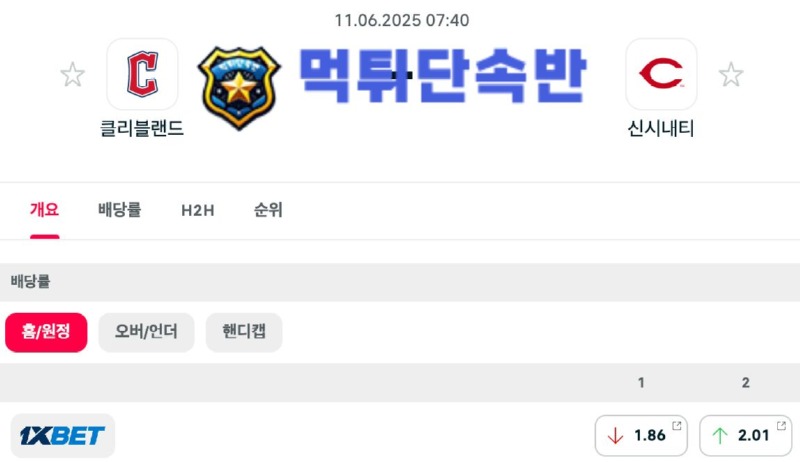The image size is (800, 462).
Task: Select the 오버/언더 odds filter
Action: 146,332
